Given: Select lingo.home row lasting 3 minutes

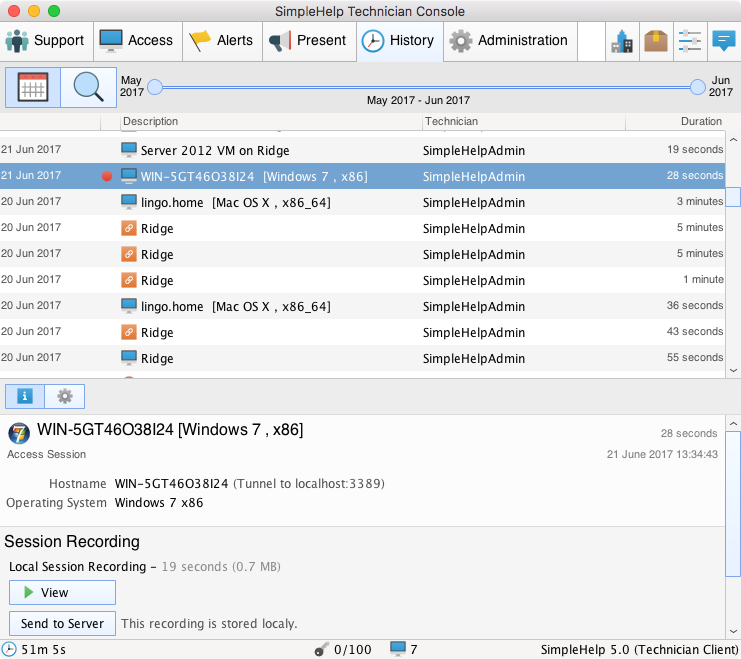Looking at the screenshot, I should (362, 202).
